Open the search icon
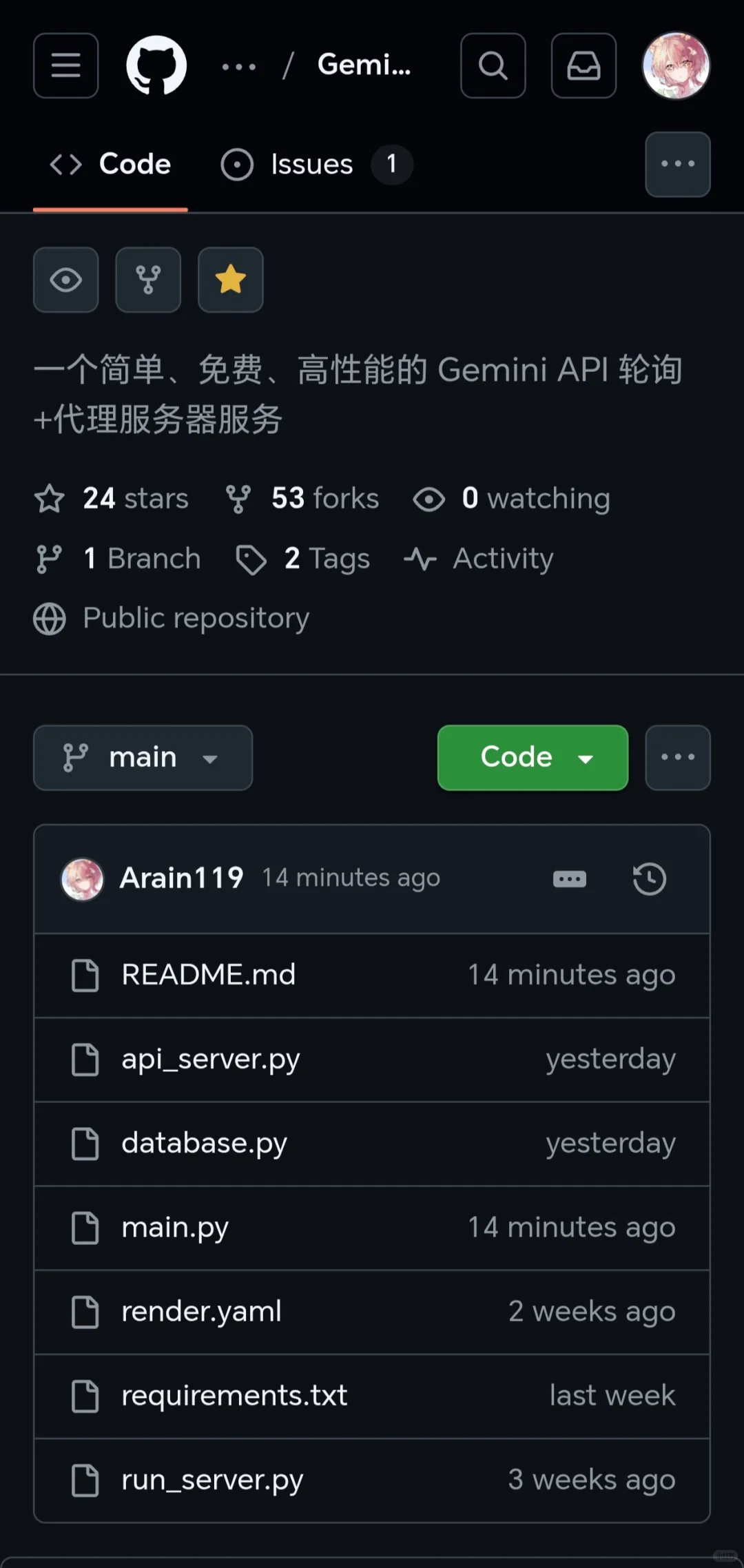The height and width of the screenshot is (1568, 744). pos(493,65)
